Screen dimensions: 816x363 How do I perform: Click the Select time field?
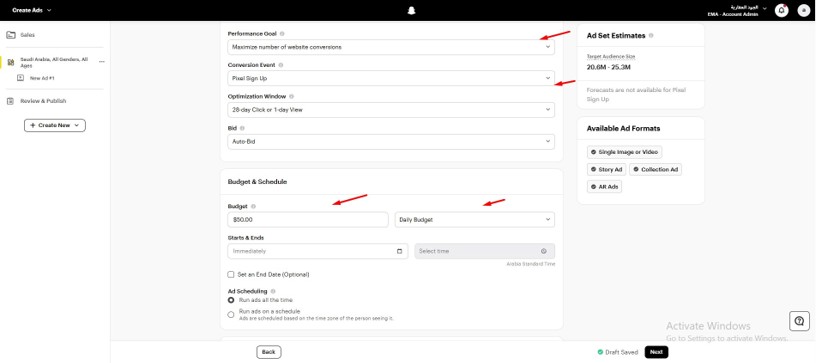[484, 251]
